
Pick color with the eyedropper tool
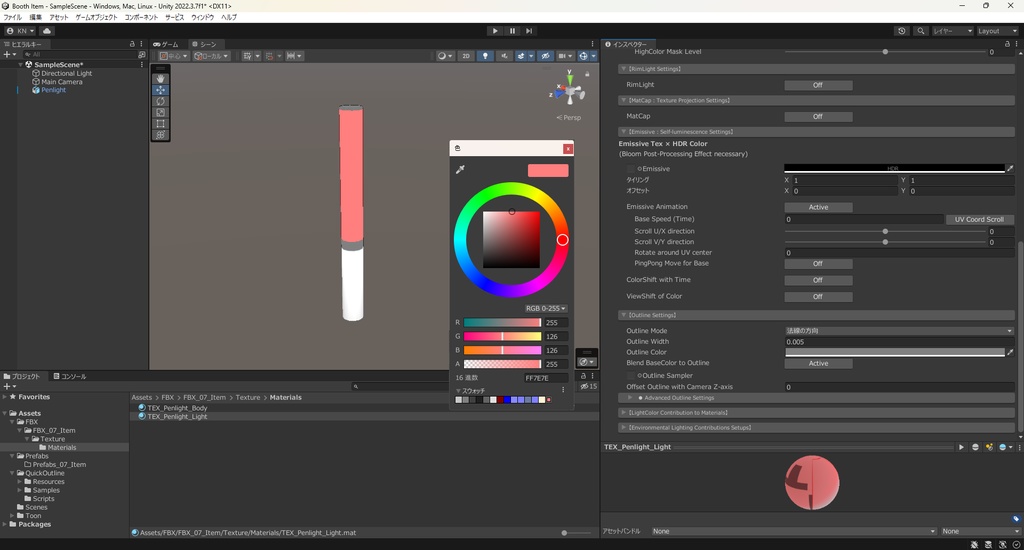pos(460,170)
